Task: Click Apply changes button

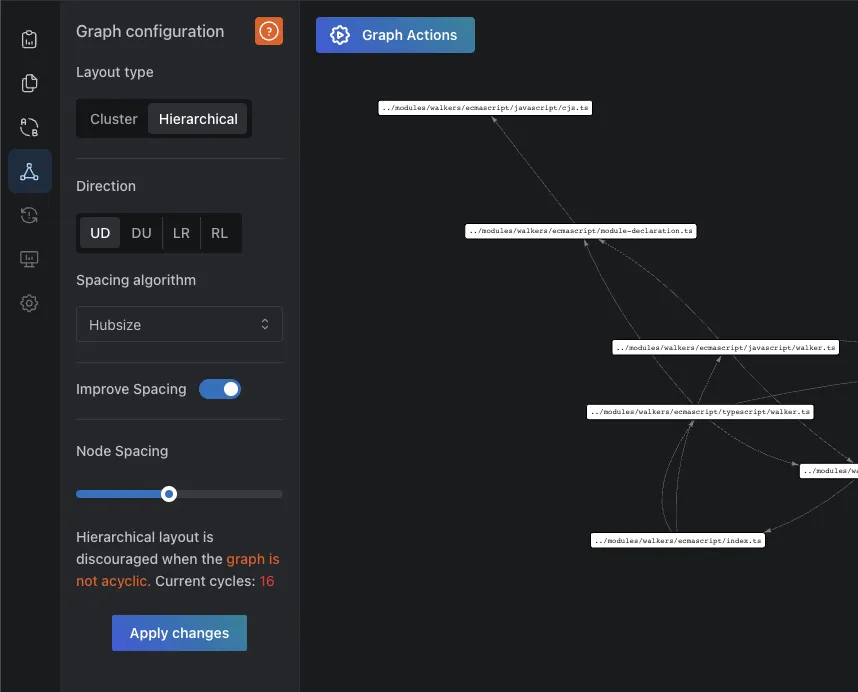Action: point(179,633)
